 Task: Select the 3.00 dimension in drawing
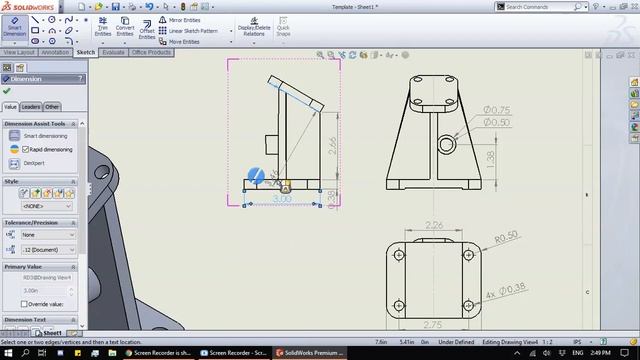(x=282, y=199)
